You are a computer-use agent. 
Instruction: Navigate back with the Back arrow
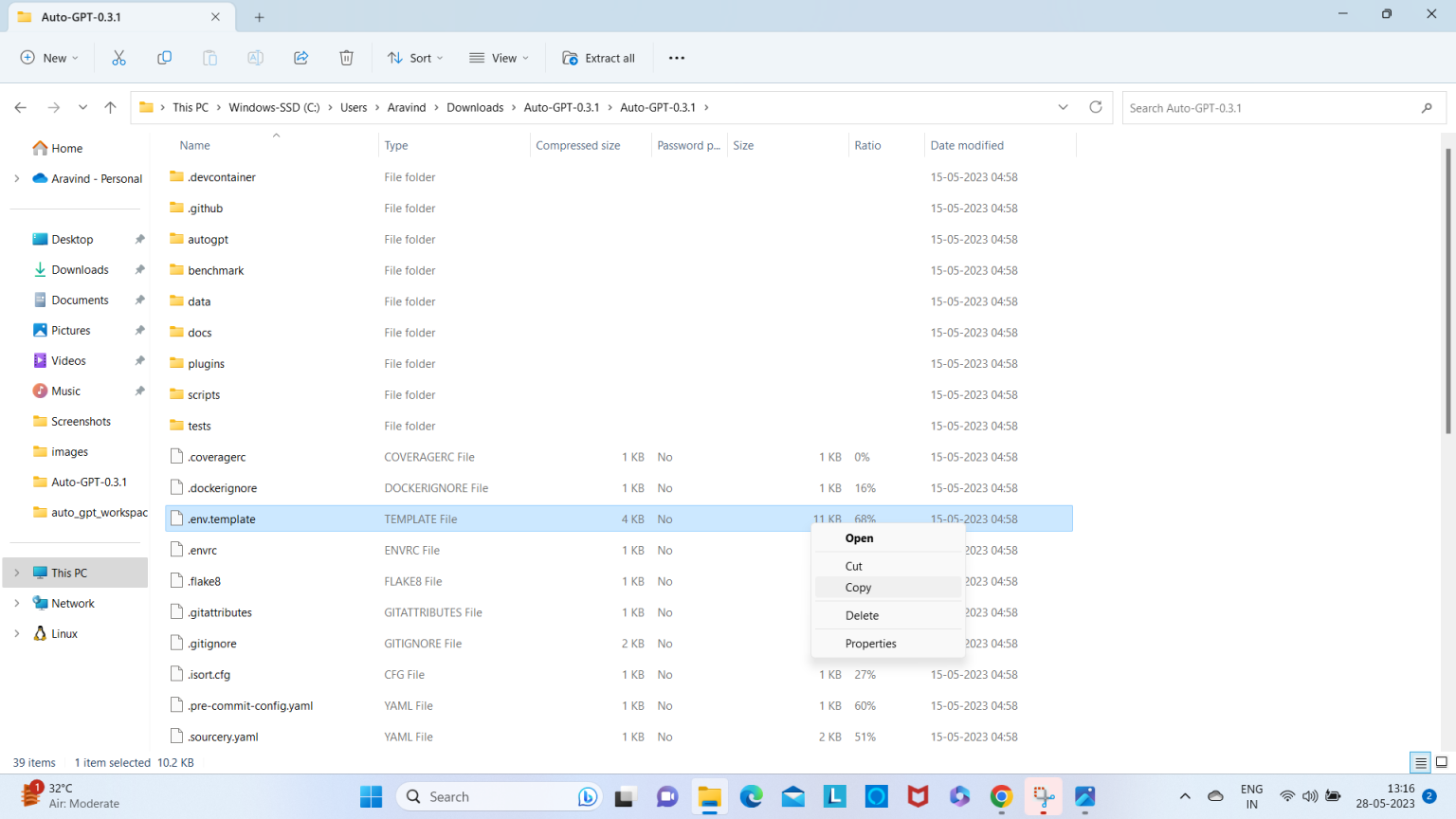click(x=21, y=107)
